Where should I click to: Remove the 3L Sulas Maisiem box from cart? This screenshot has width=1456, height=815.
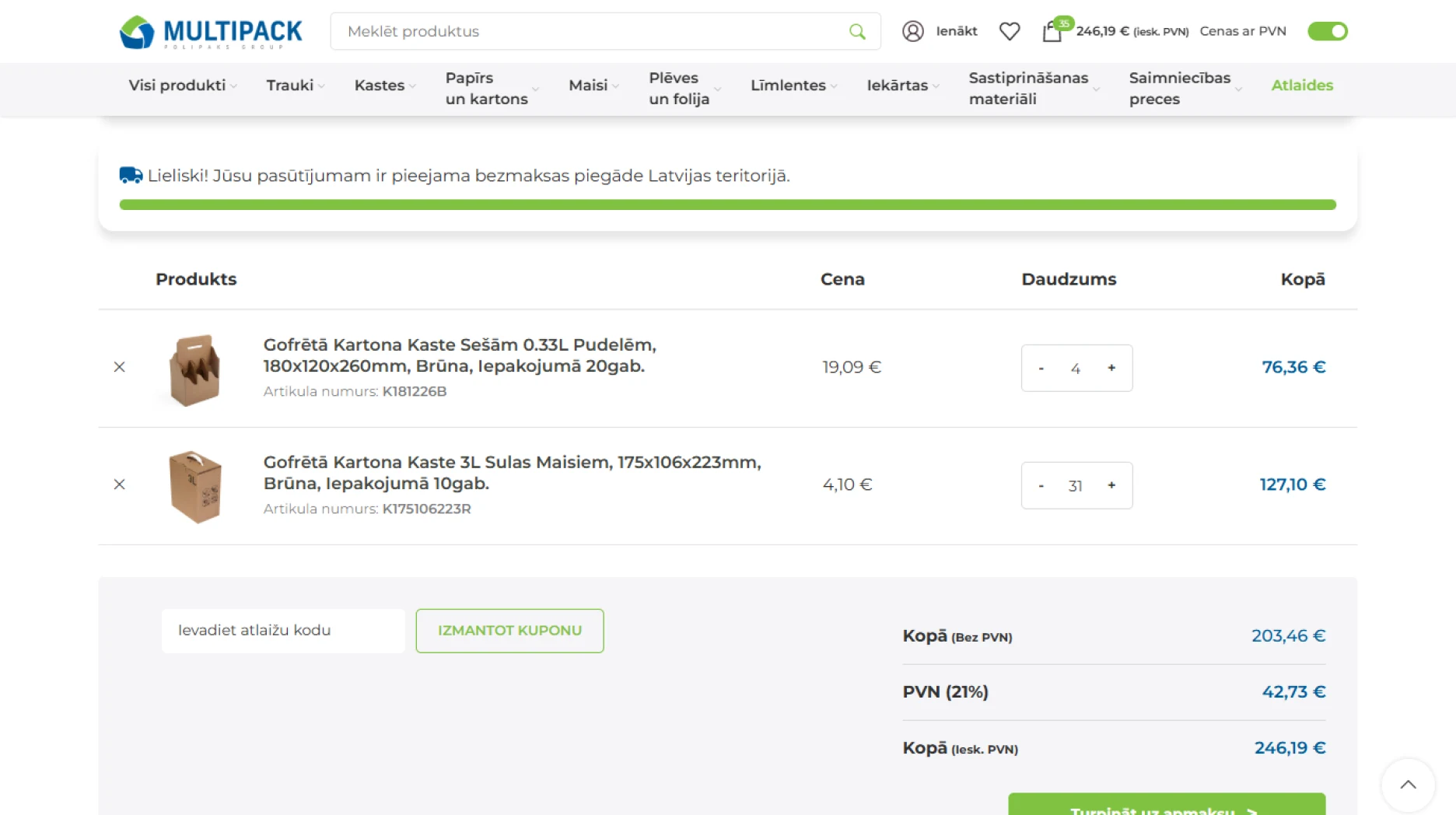pyautogui.click(x=119, y=484)
